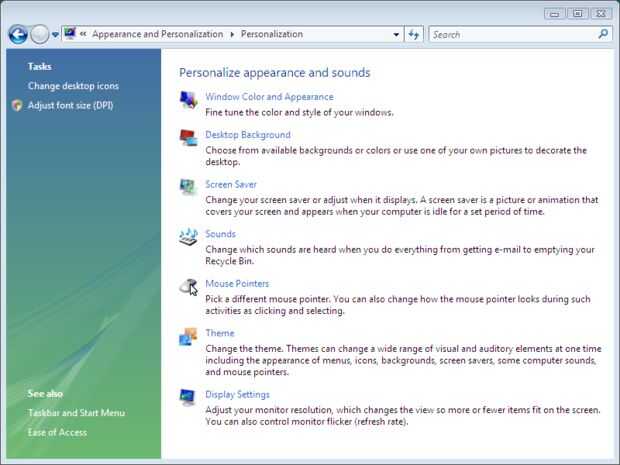Click the 'See also' sidebar heading
This screenshot has width=620, height=465.
pos(45,393)
